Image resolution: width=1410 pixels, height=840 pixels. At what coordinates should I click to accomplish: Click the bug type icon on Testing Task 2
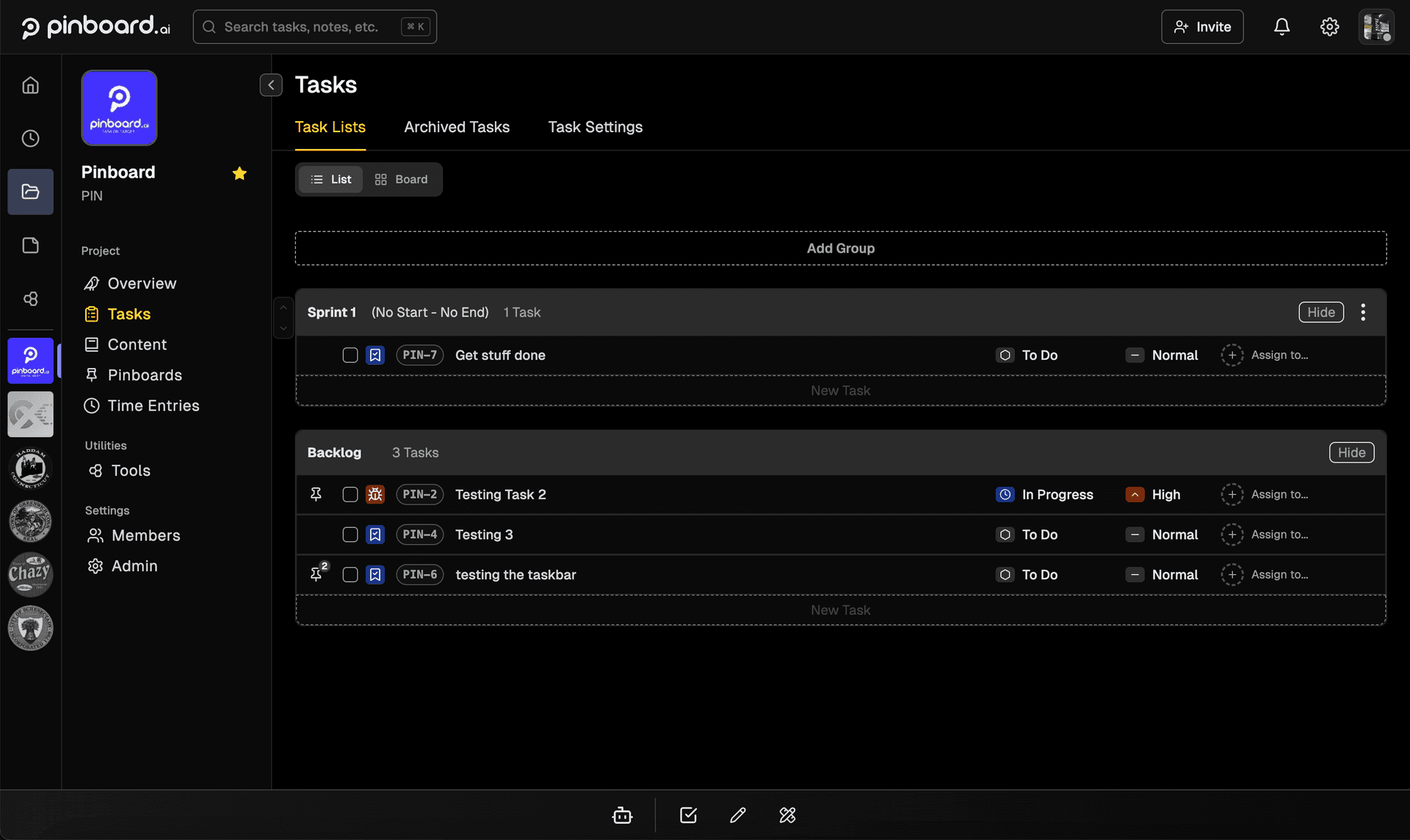(375, 494)
